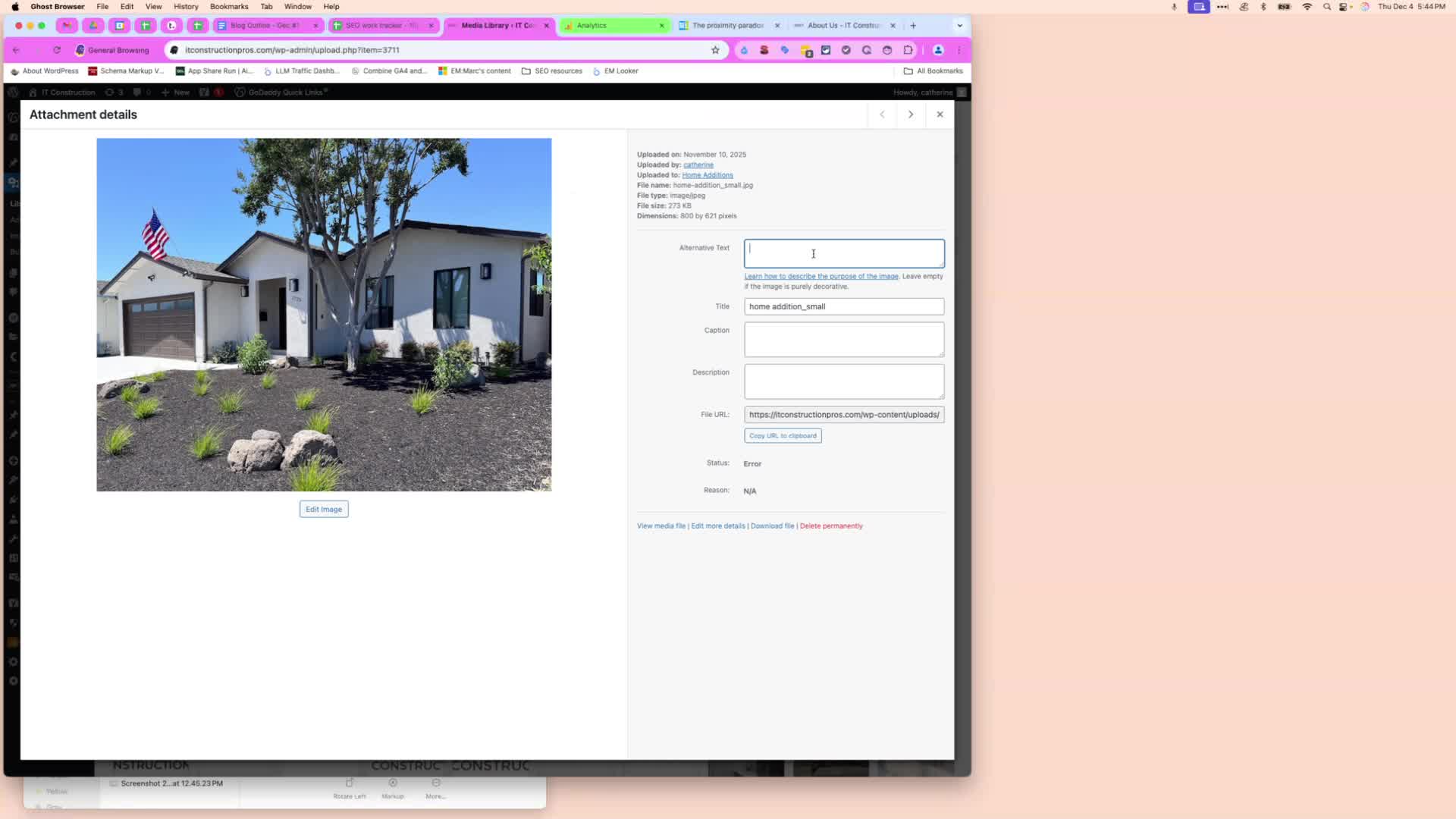1456x819 pixels.
Task: Click the bookmark star in the address bar
Action: coord(715,50)
